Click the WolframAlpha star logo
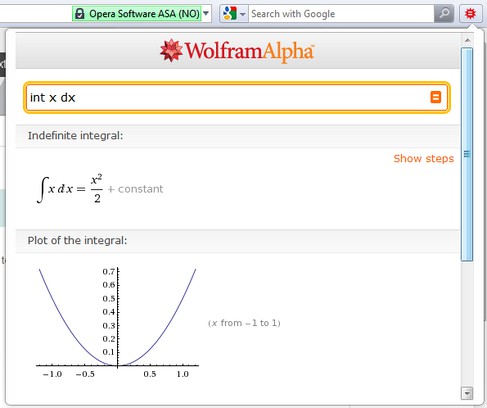This screenshot has width=487, height=408. [171, 51]
